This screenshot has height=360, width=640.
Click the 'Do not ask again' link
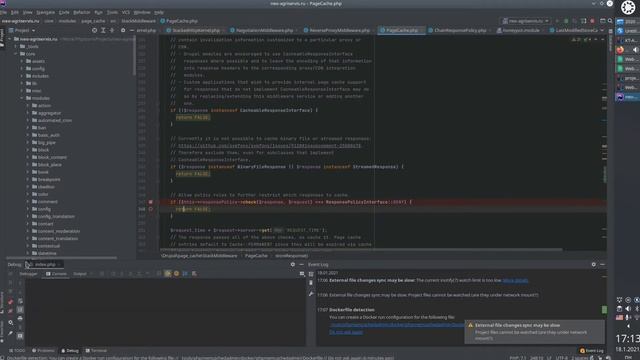point(346,332)
